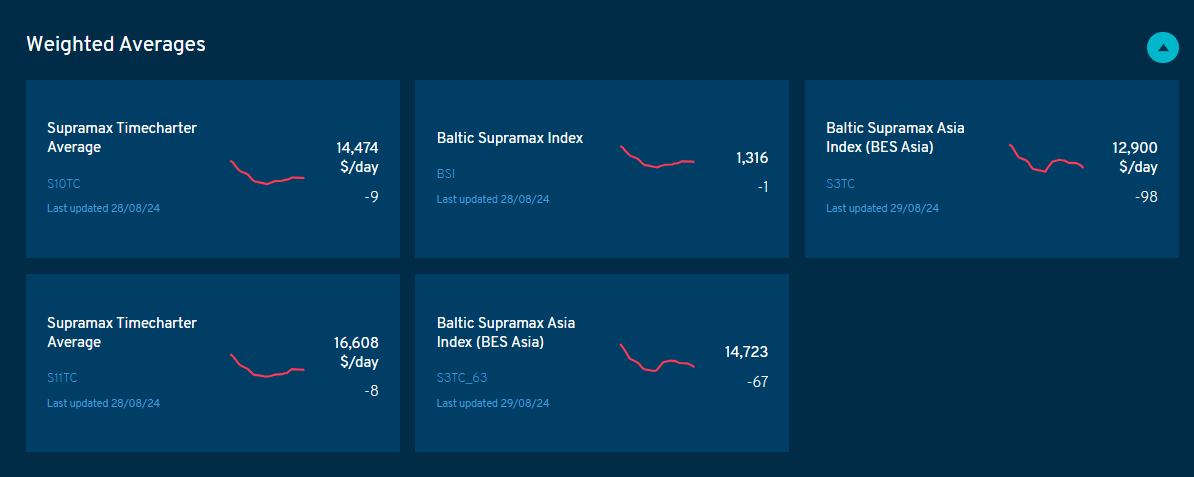Collapse the Weighted Averages section
Image resolution: width=1194 pixels, height=477 pixels.
coord(1163,47)
